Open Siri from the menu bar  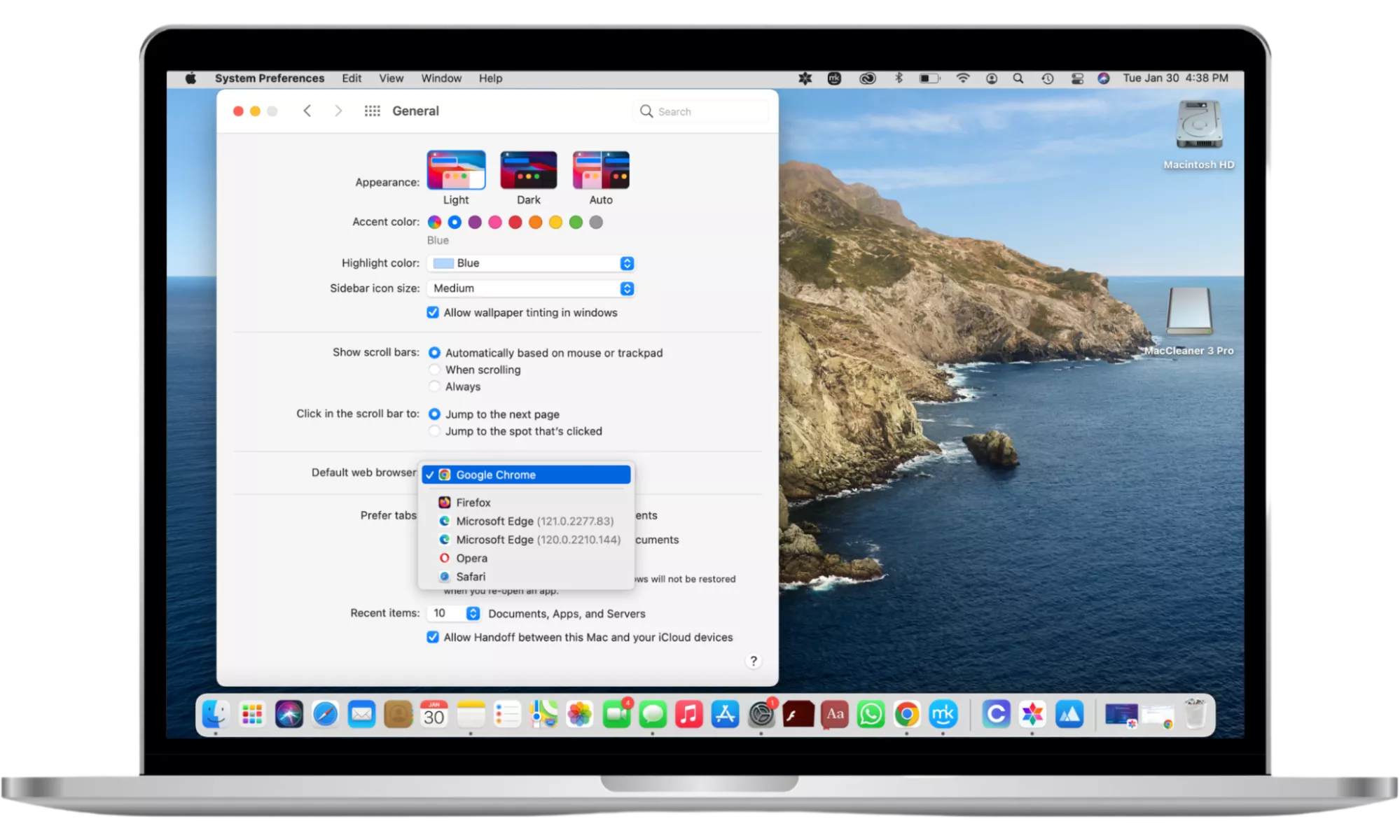1104,78
